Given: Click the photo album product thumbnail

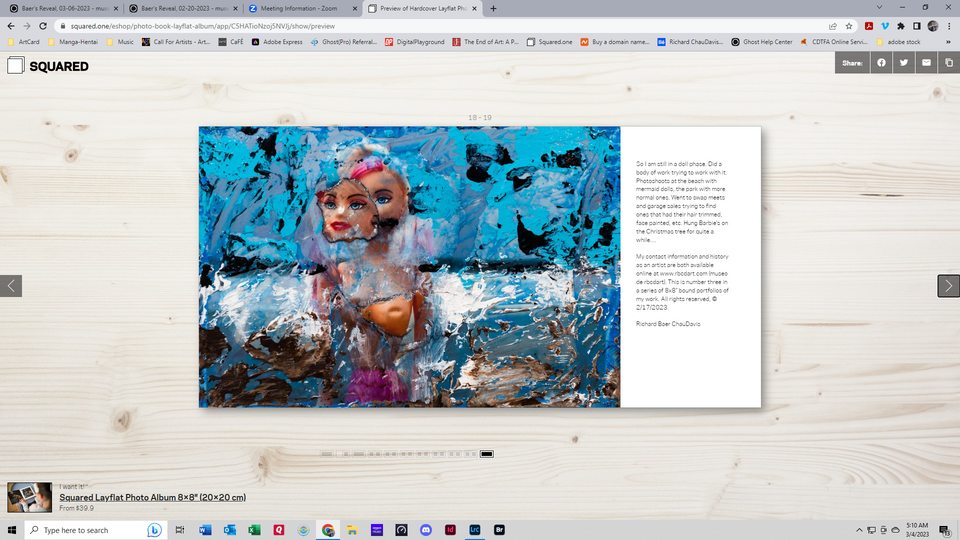Looking at the screenshot, I should point(29,497).
